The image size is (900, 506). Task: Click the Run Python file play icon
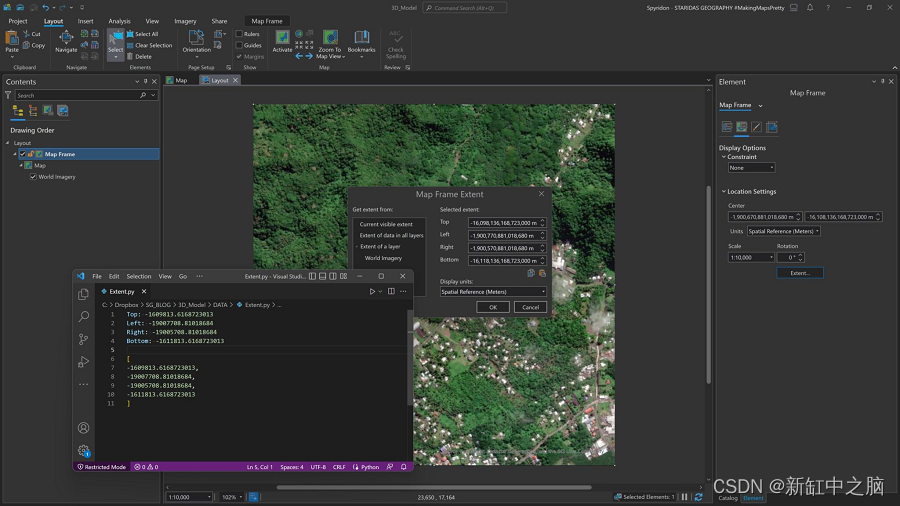[373, 291]
